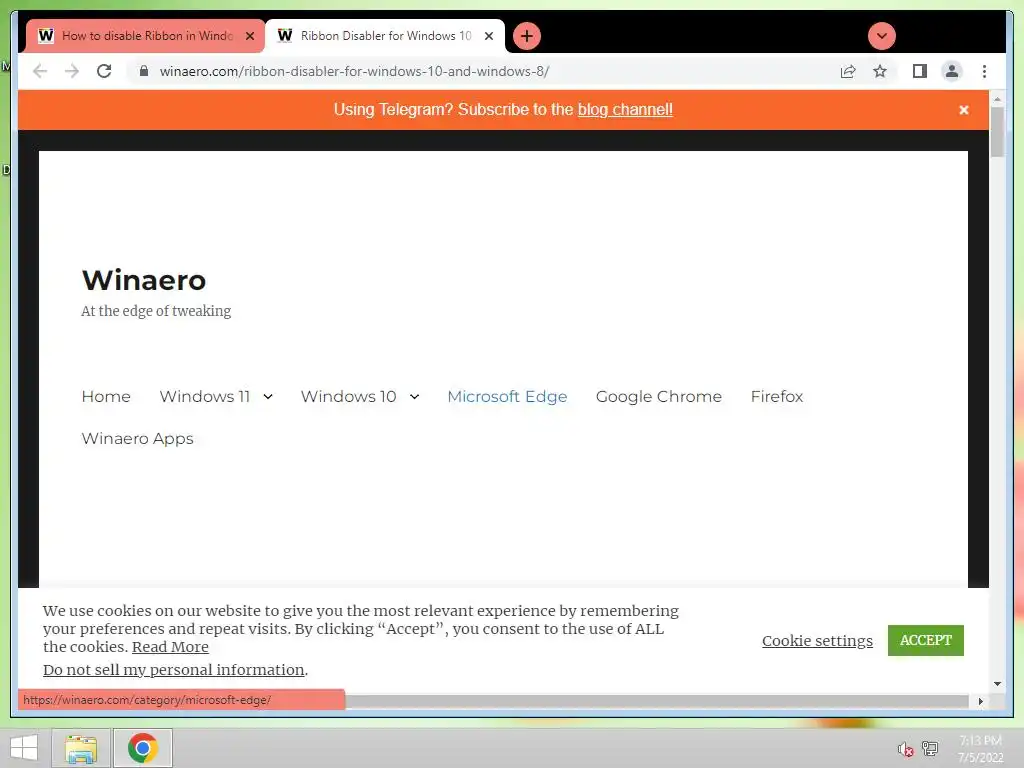Image resolution: width=1024 pixels, height=768 pixels.
Task: Open the Microsoft Edge category
Action: [507, 396]
